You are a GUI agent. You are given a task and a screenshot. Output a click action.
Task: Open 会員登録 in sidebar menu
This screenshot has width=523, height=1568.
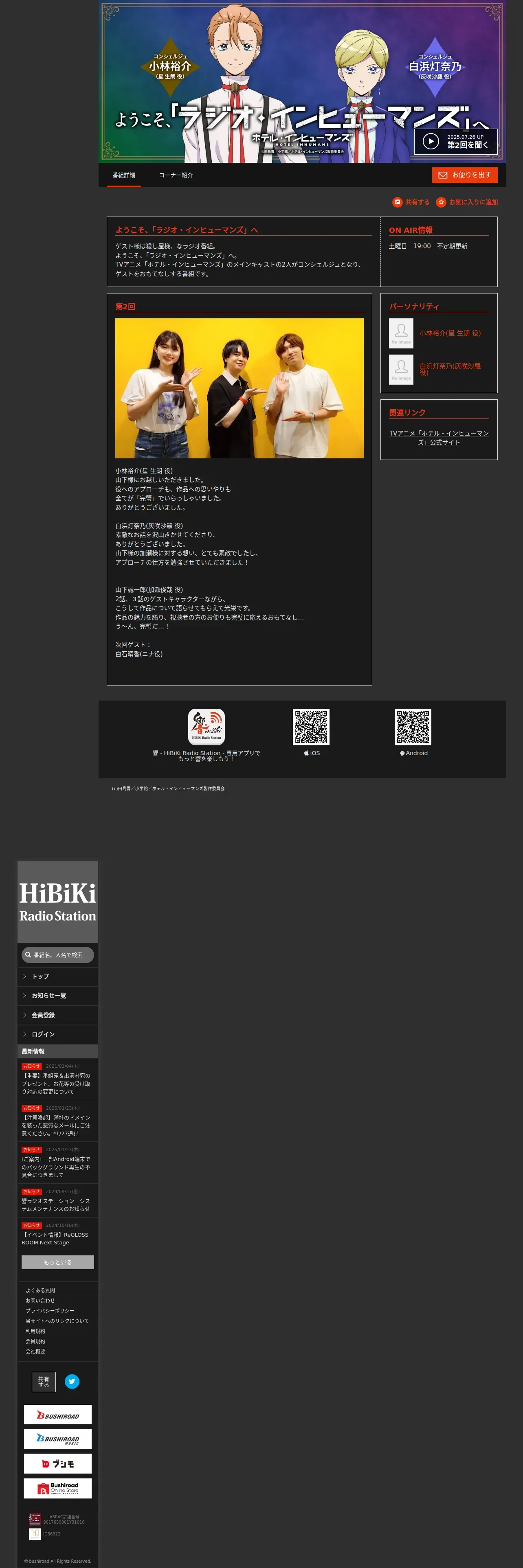click(58, 1015)
